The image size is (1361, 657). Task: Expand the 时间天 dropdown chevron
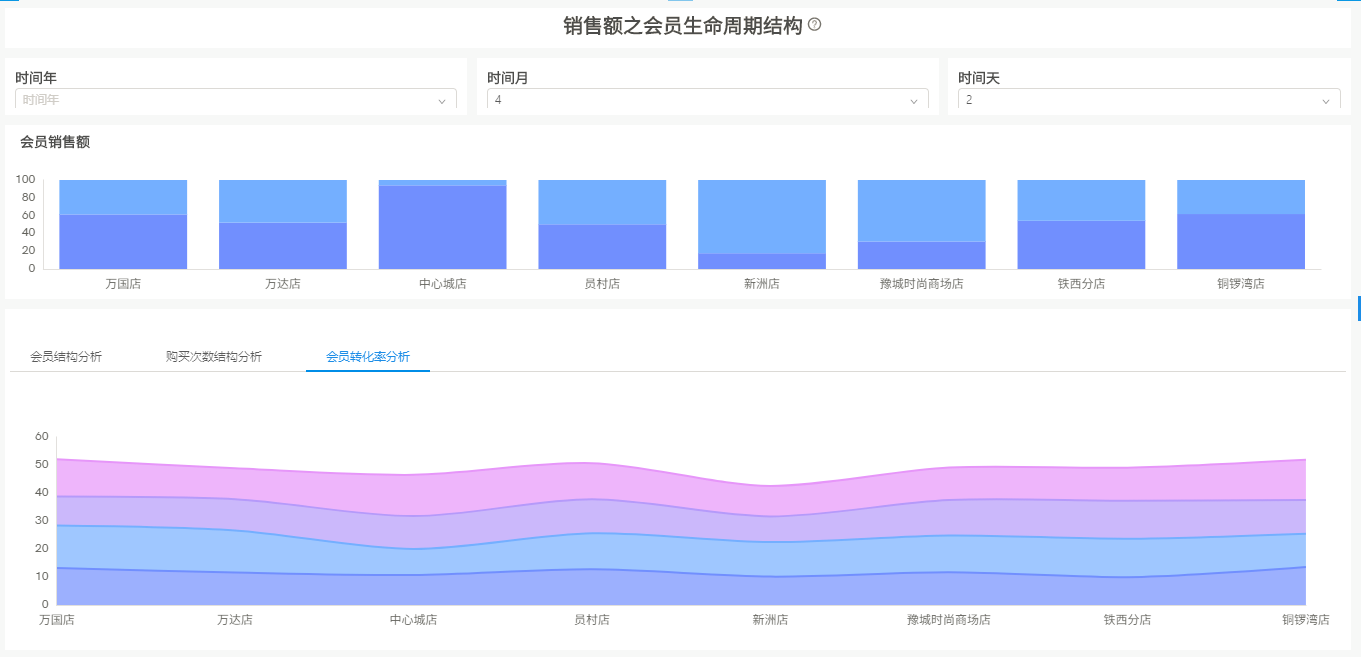point(1326,101)
